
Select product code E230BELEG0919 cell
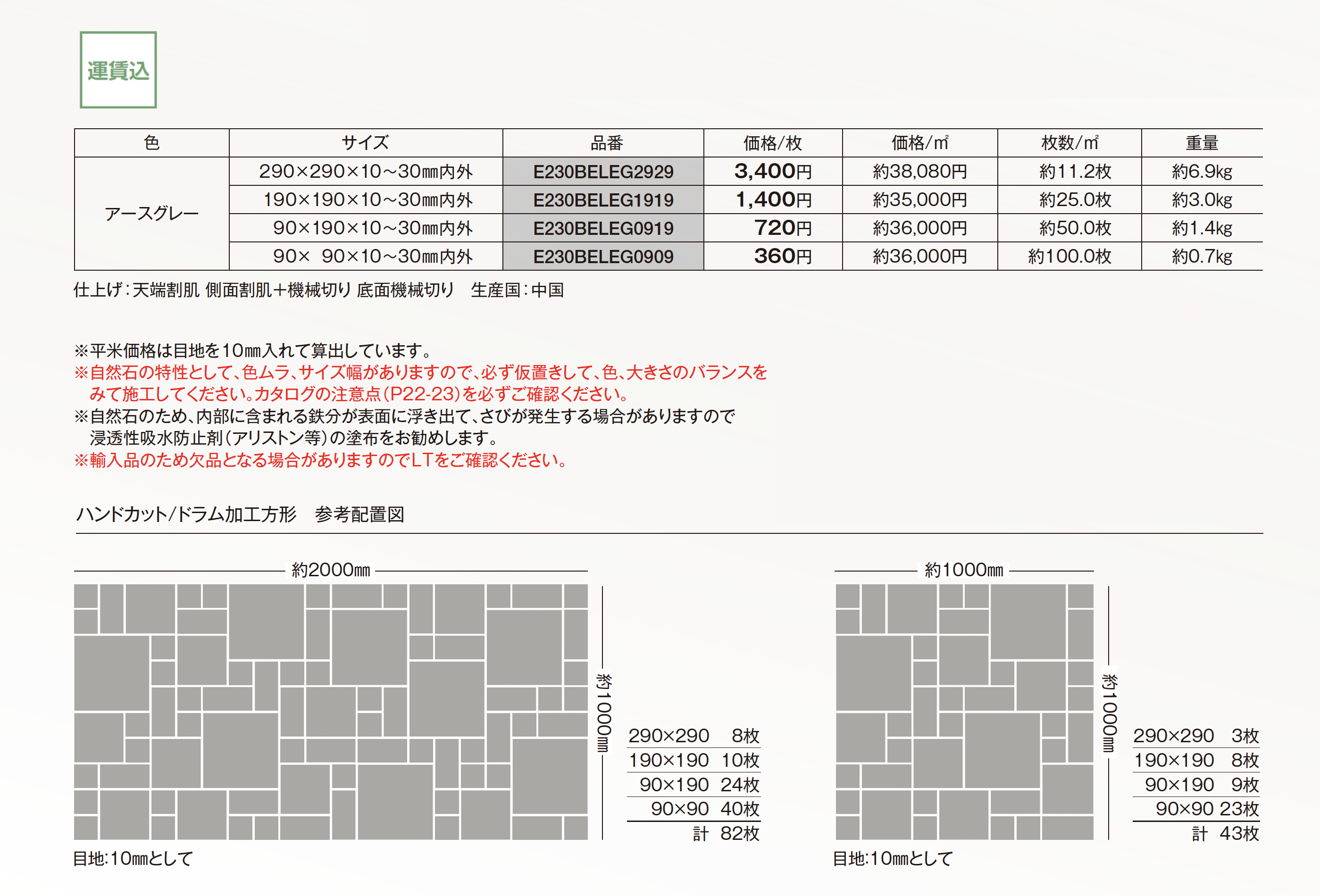(602, 228)
